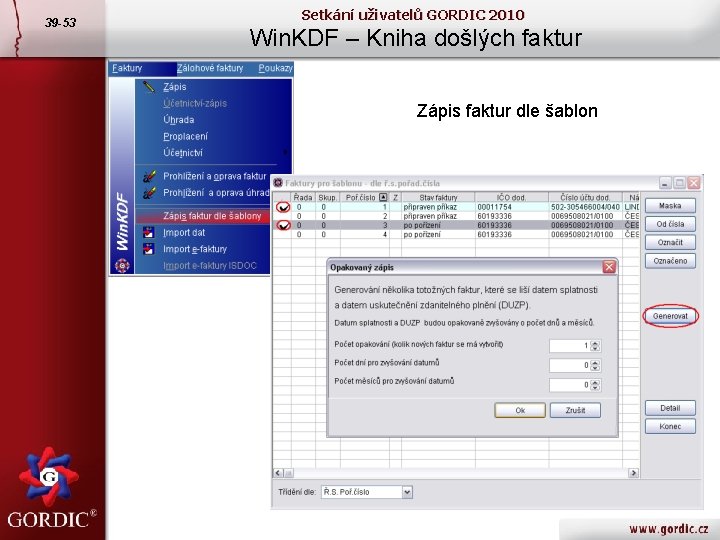Click the Maska button

tap(670, 206)
